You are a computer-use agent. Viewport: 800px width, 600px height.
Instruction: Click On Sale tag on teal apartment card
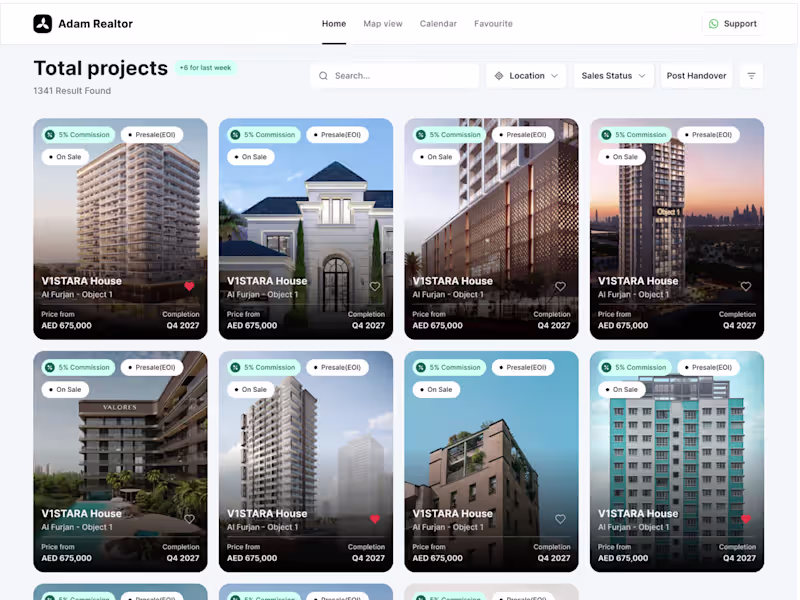click(x=622, y=389)
